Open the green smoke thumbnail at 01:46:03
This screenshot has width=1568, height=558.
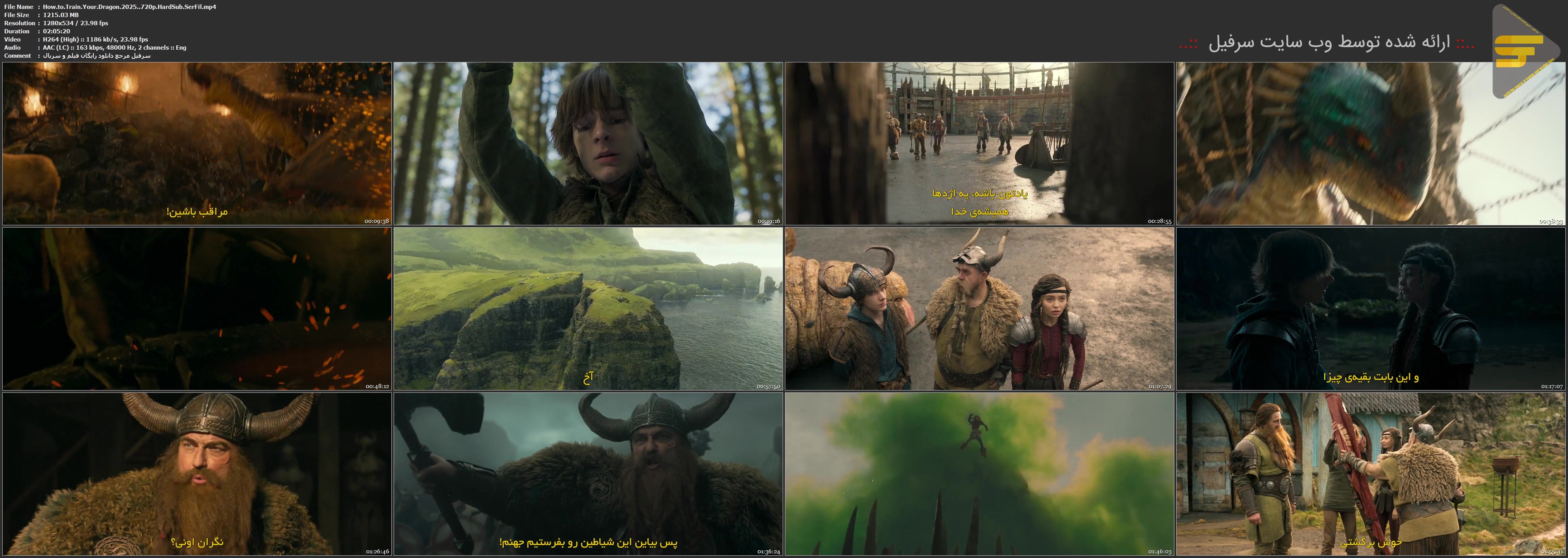click(979, 474)
